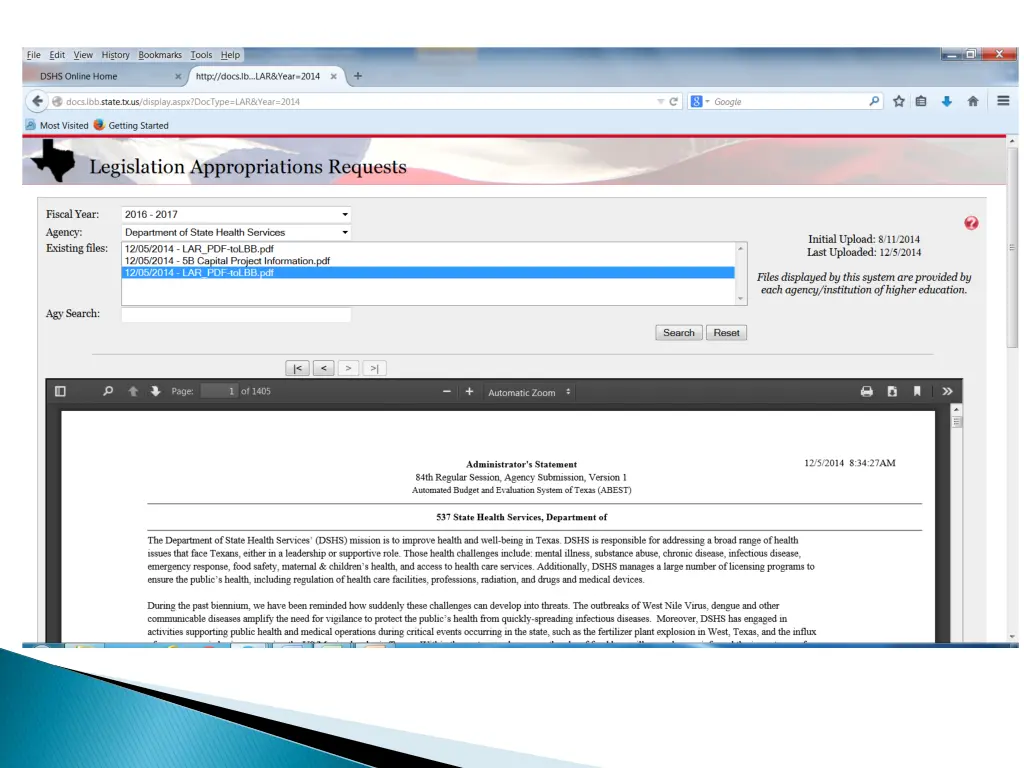The image size is (1024, 768).
Task: Close the docs.lbb LAR tab
Action: click(334, 76)
